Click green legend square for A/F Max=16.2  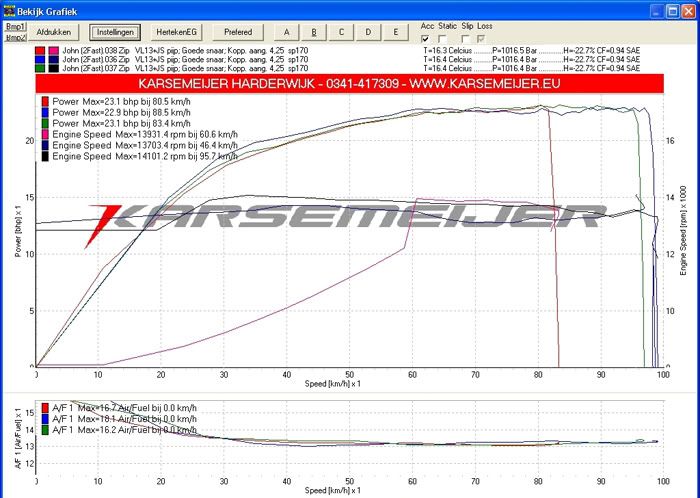45,430
